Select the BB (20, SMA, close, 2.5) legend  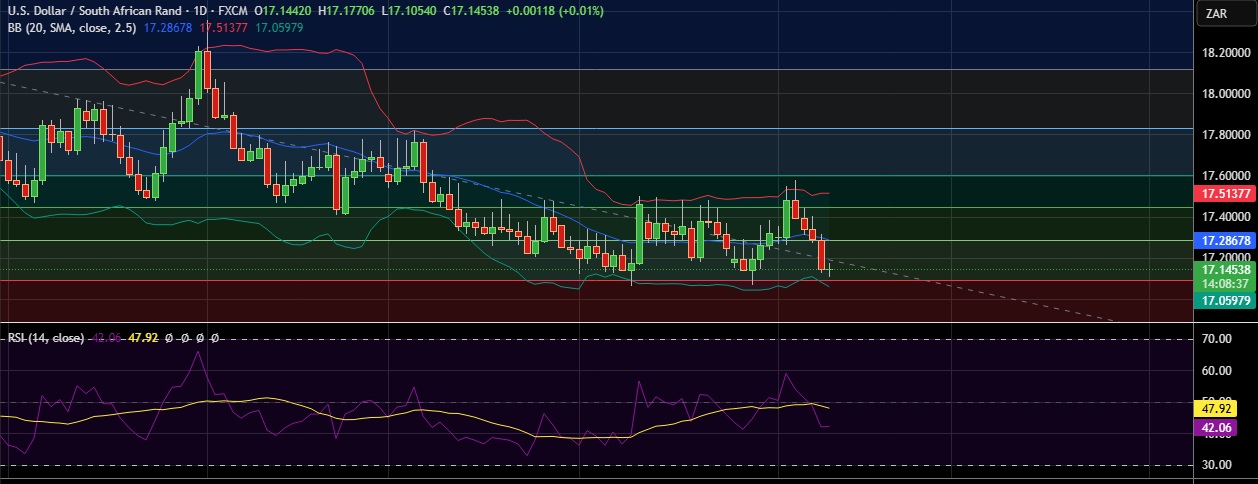point(71,27)
